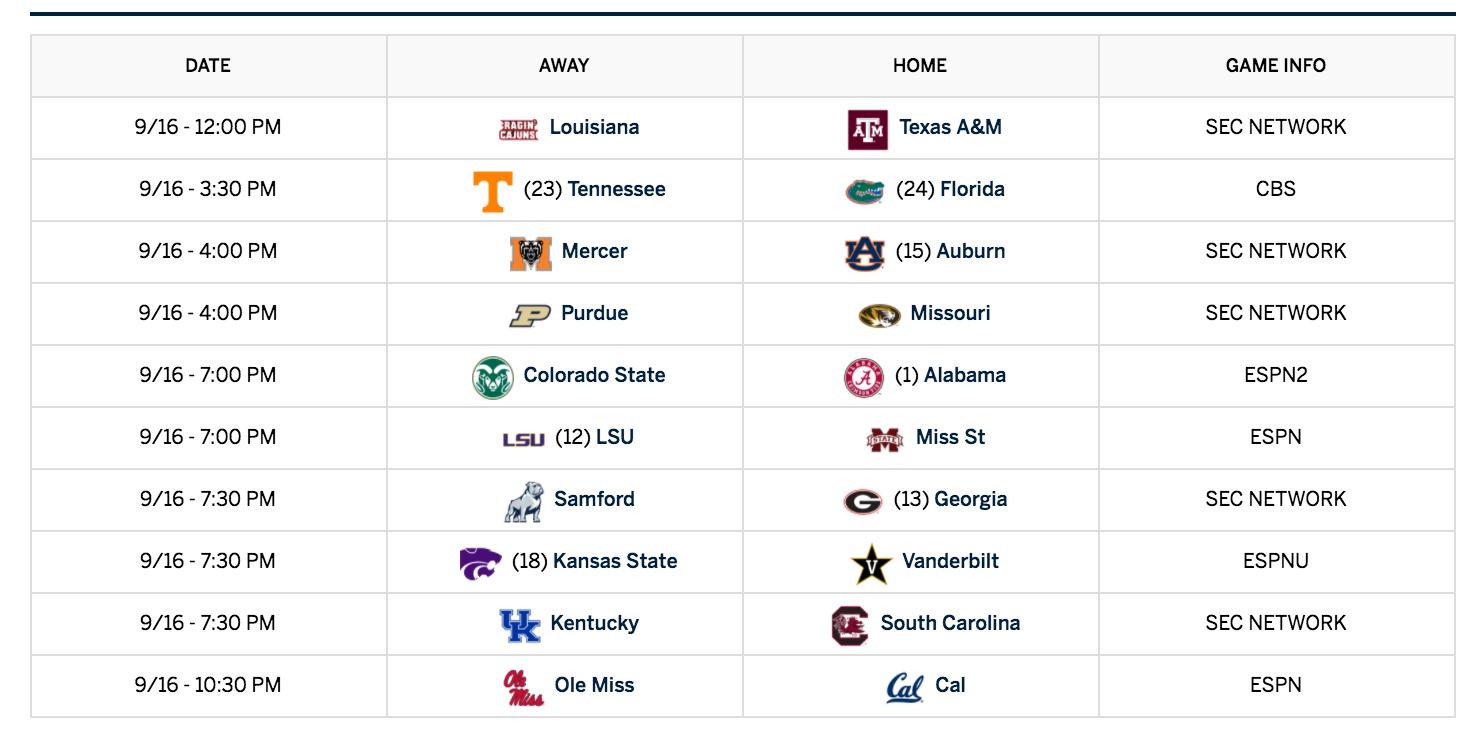This screenshot has height=742, width=1482.
Task: Follow the Samford team link
Action: [595, 499]
